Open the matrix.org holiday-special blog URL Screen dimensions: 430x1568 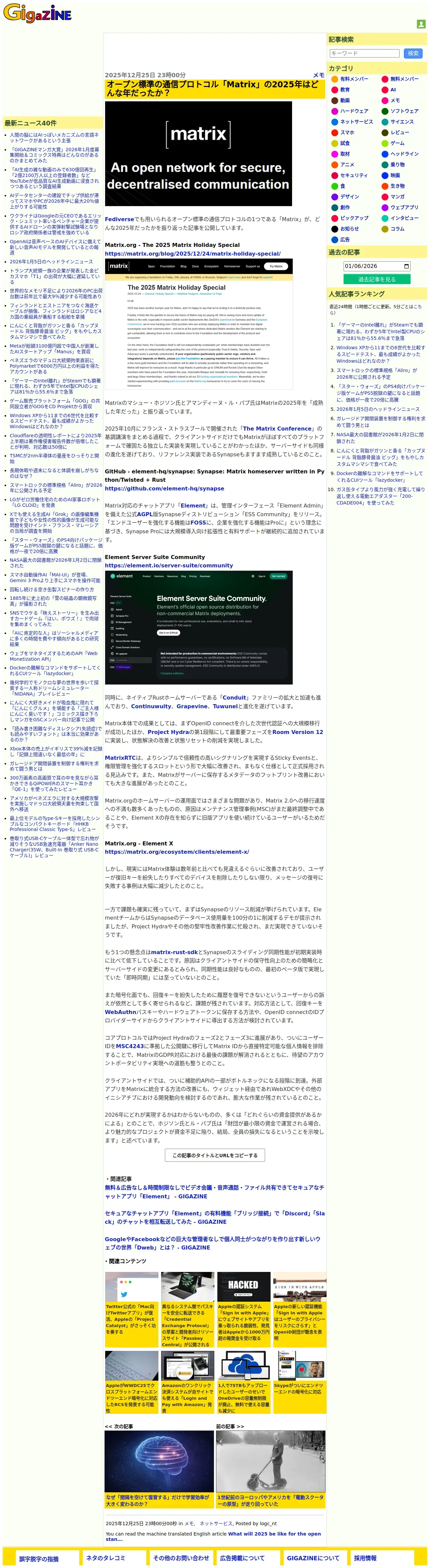click(x=193, y=254)
